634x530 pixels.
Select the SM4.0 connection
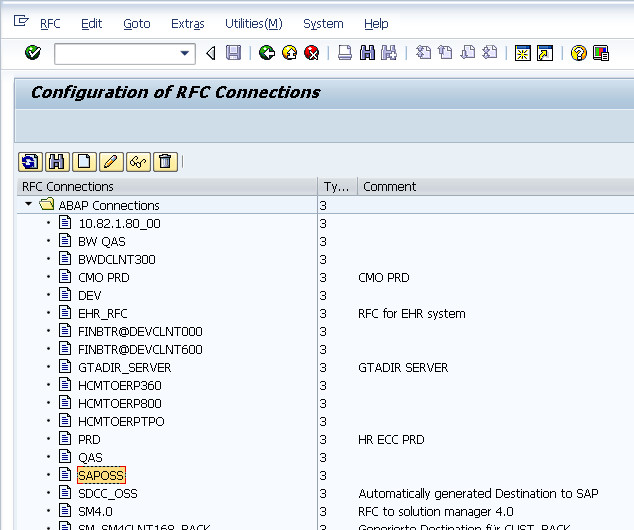95,511
